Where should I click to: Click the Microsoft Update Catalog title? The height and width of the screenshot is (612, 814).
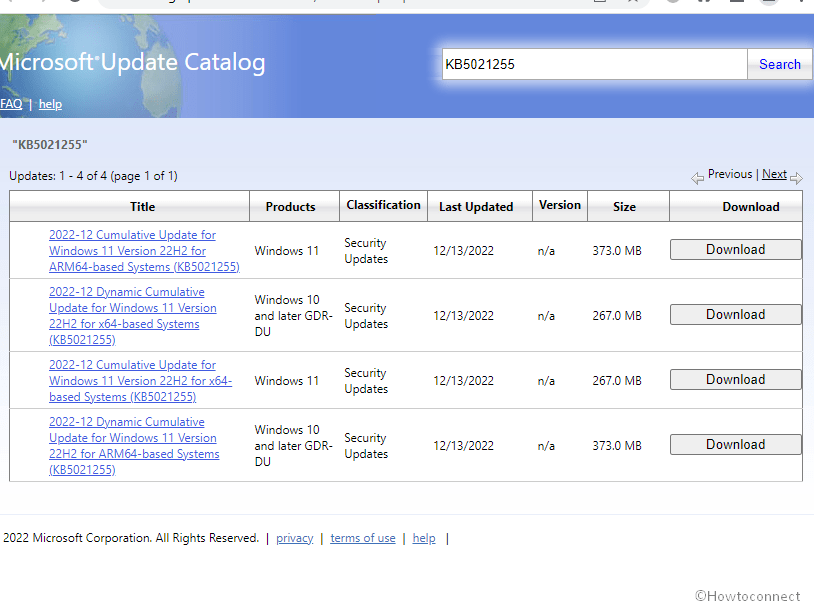(132, 62)
